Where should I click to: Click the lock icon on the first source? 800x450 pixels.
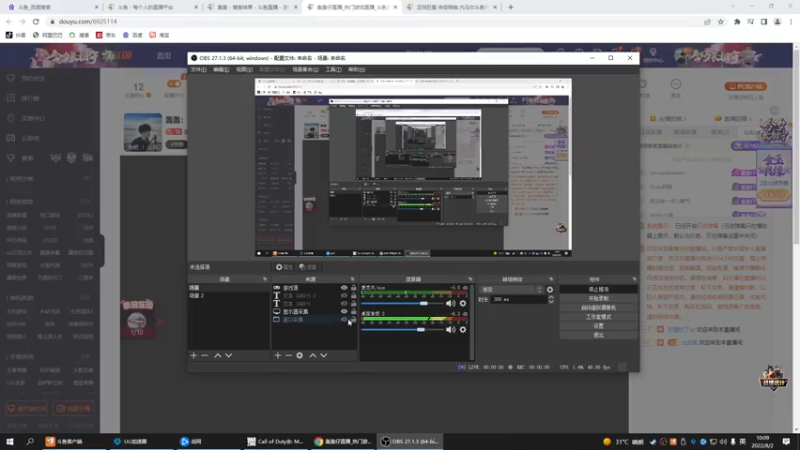(354, 288)
